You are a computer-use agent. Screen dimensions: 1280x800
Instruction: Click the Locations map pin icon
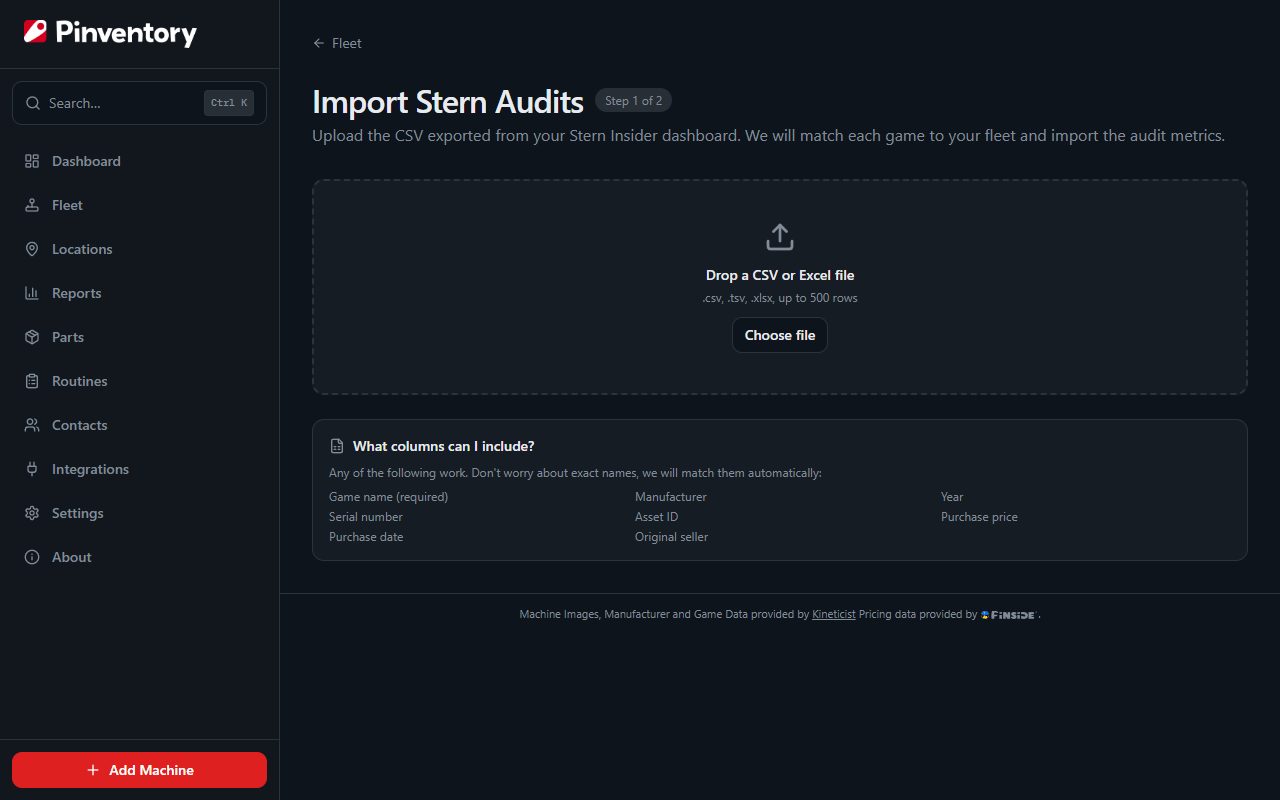point(32,249)
